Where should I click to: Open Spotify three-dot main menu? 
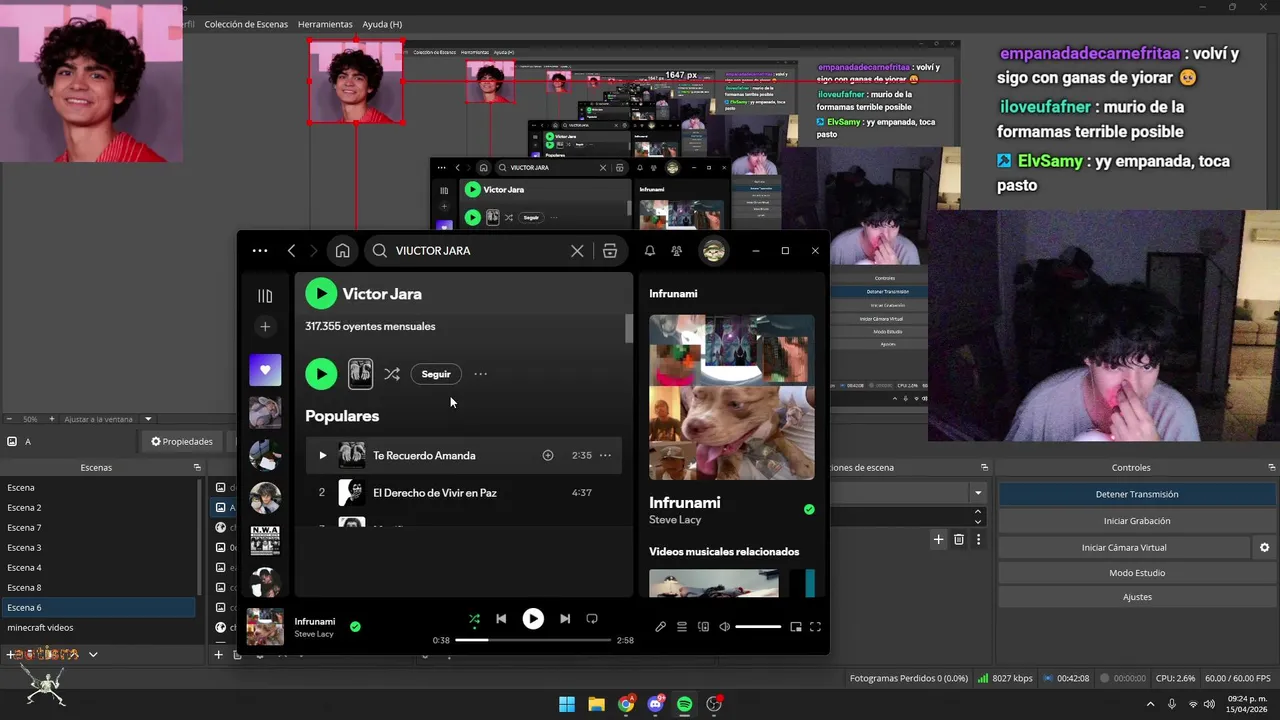point(260,251)
